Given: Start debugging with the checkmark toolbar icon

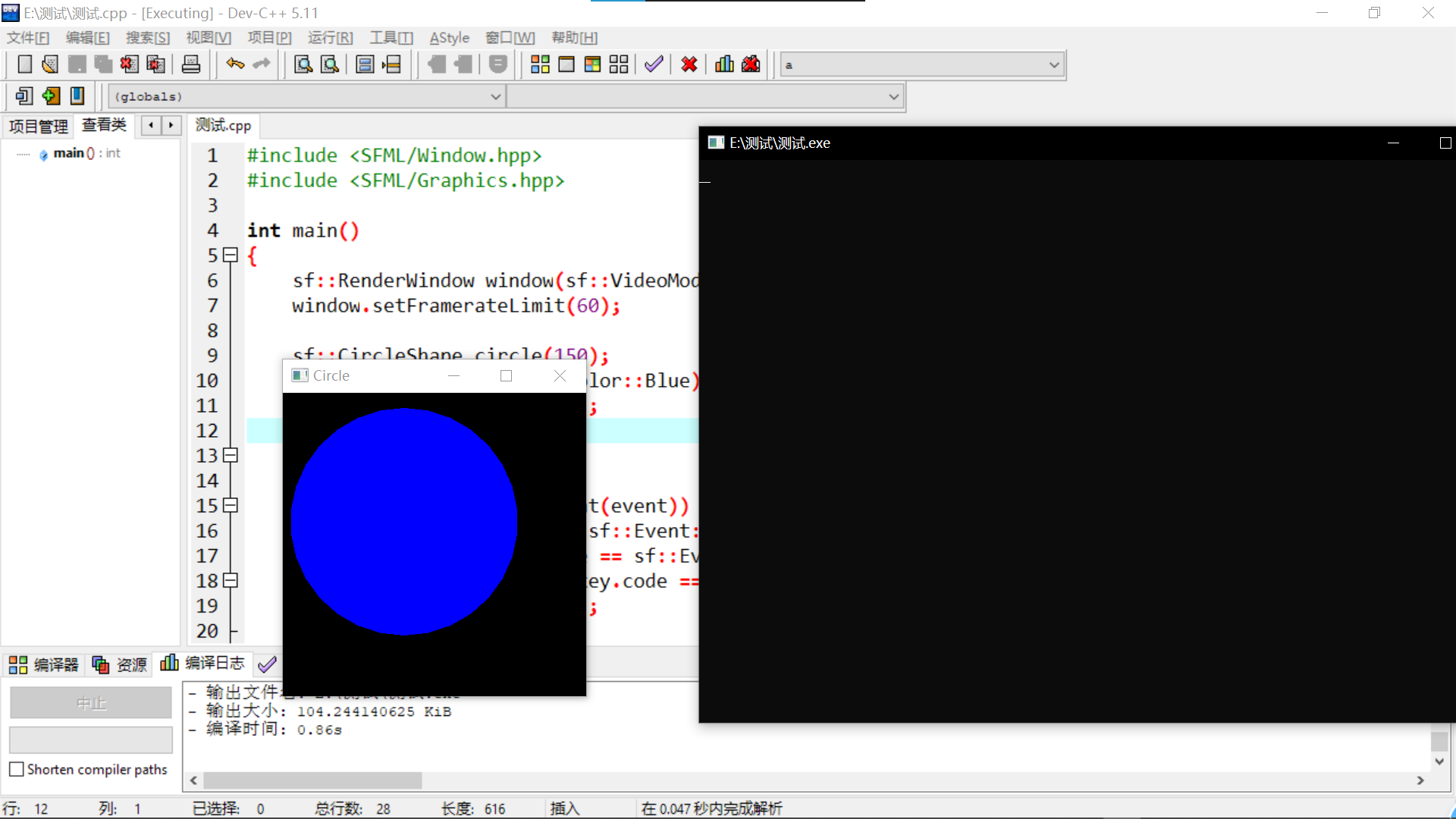Looking at the screenshot, I should click(654, 64).
